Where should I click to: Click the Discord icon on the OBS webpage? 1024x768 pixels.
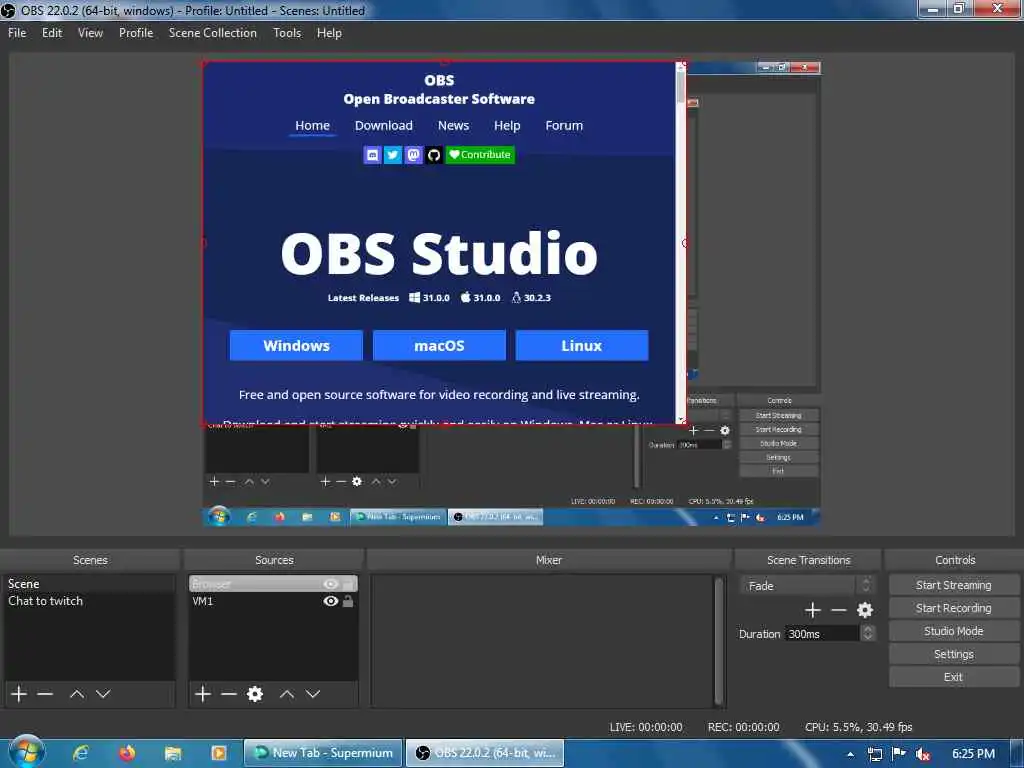click(372, 155)
